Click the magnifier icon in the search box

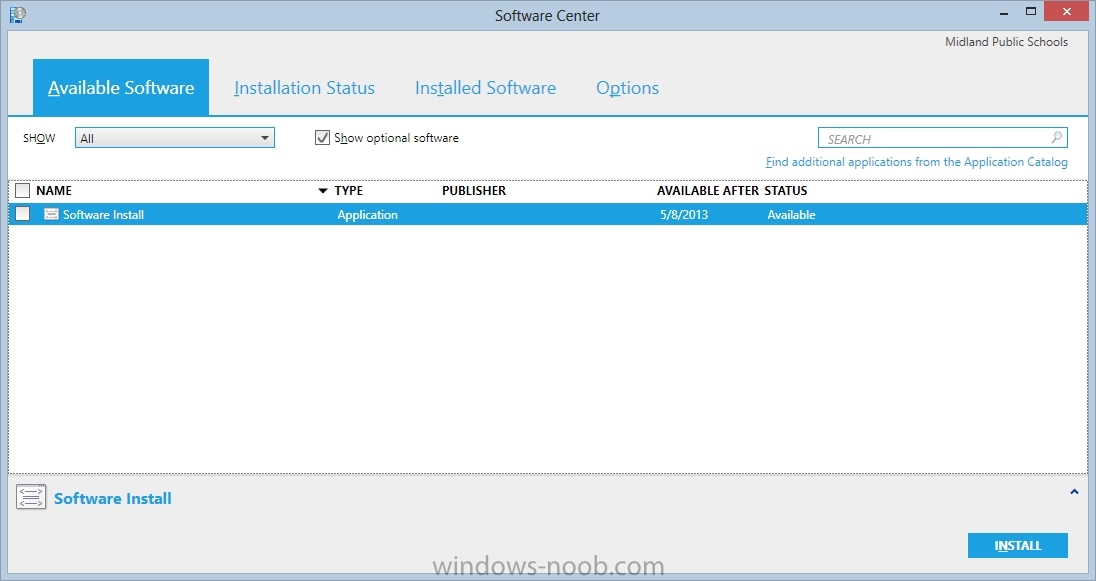pos(1057,137)
